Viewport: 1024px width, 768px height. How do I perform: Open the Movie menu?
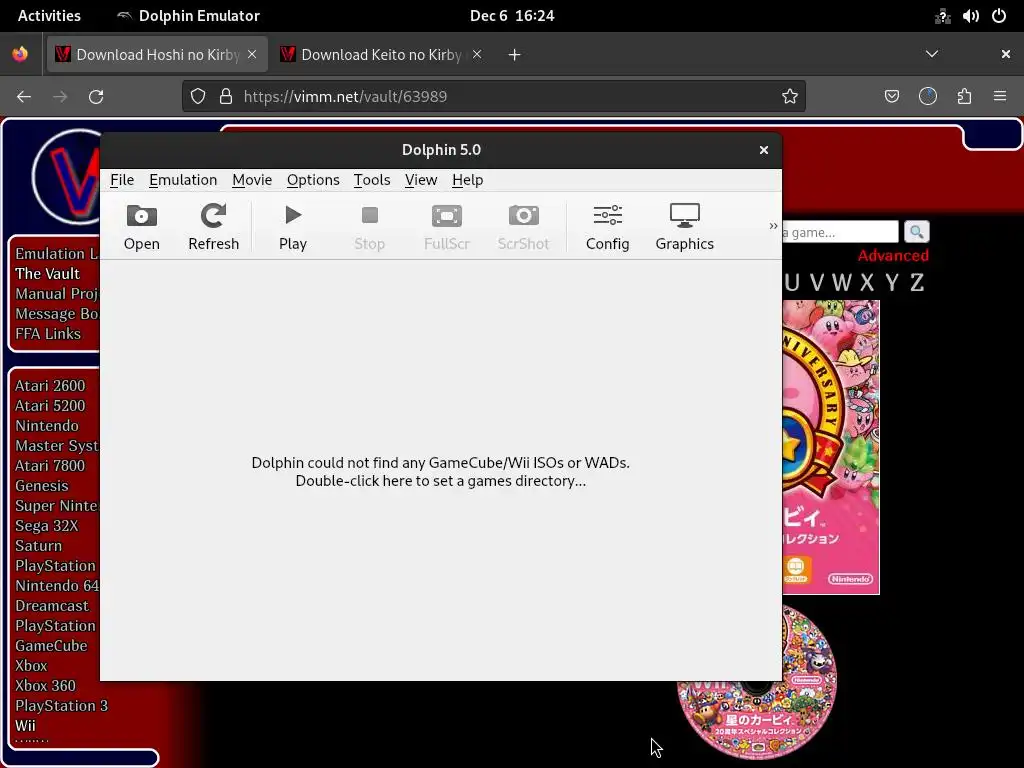tap(252, 180)
